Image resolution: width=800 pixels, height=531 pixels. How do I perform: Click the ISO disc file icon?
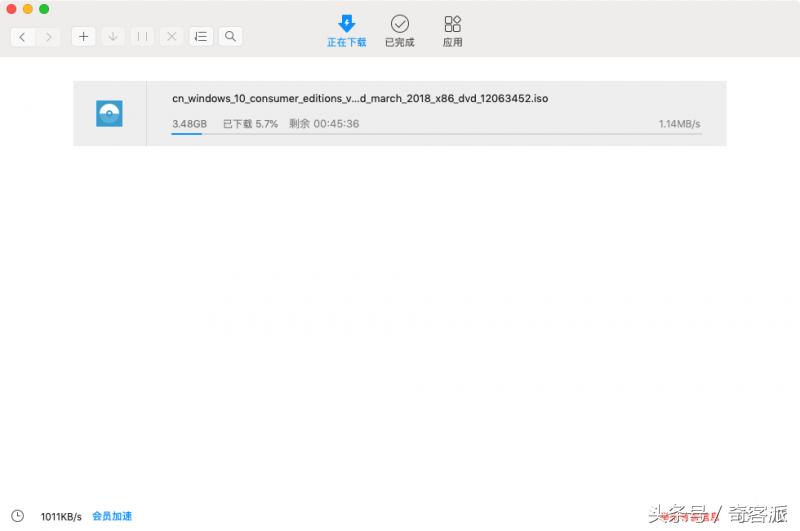pos(109,113)
